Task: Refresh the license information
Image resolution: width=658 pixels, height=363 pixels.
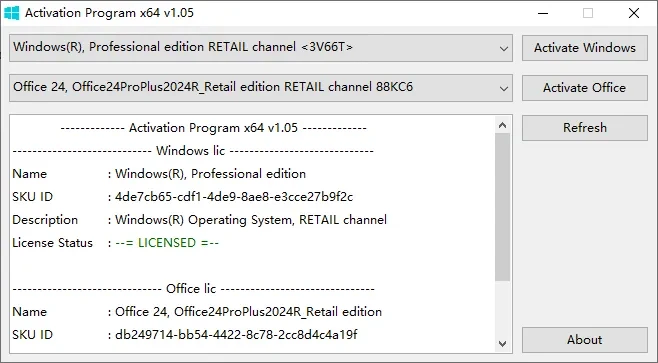Action: click(x=585, y=128)
